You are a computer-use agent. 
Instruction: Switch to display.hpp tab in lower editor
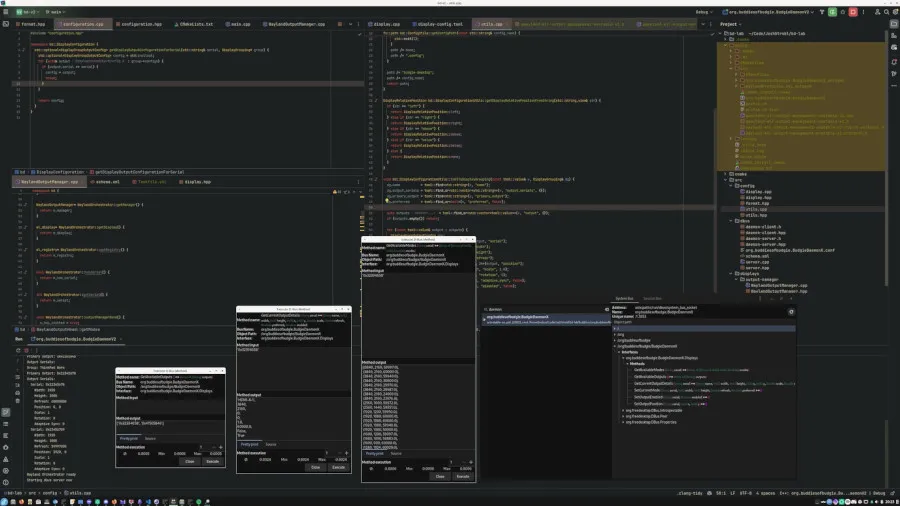(x=195, y=182)
